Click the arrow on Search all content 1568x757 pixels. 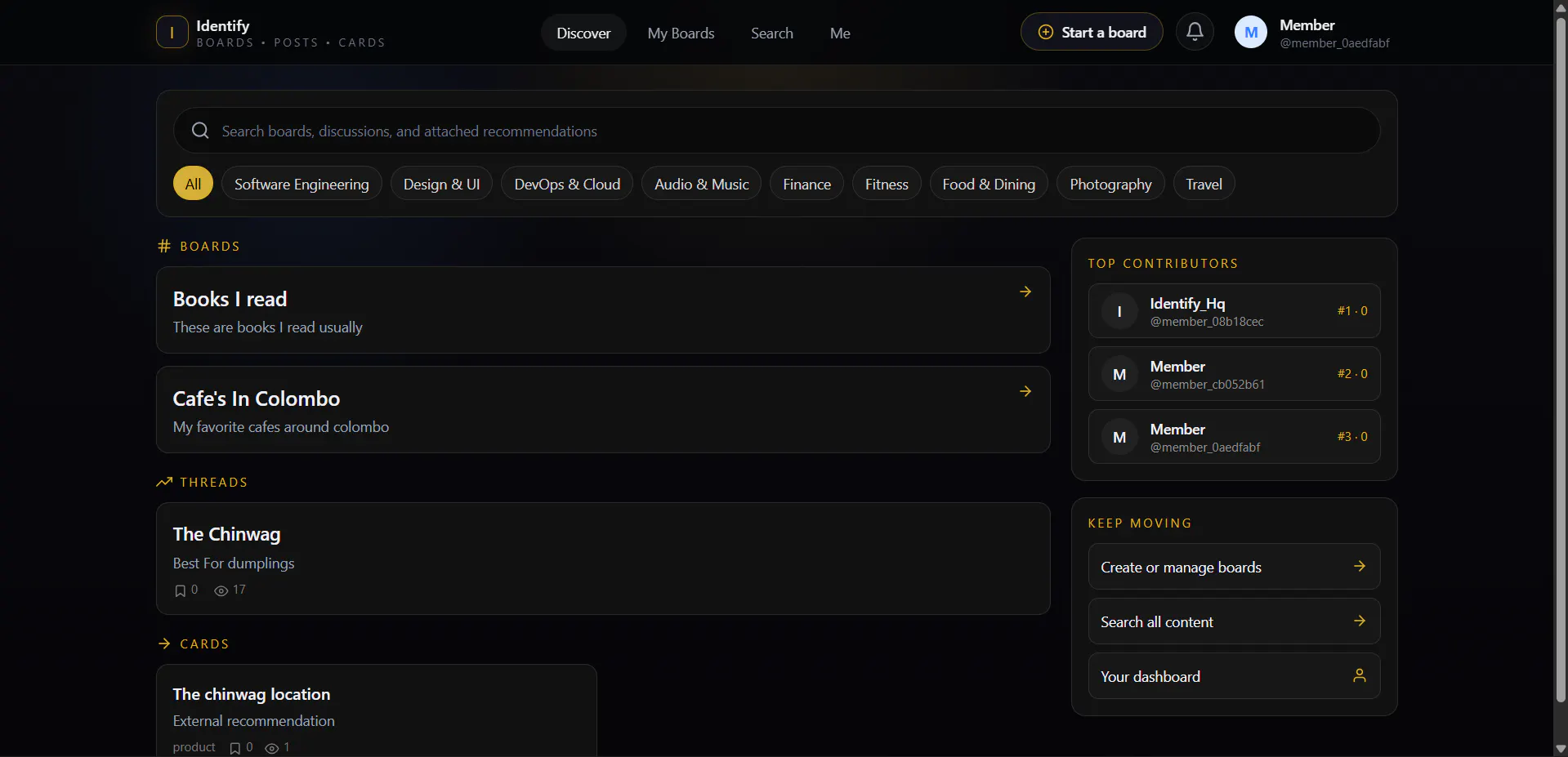(x=1360, y=621)
